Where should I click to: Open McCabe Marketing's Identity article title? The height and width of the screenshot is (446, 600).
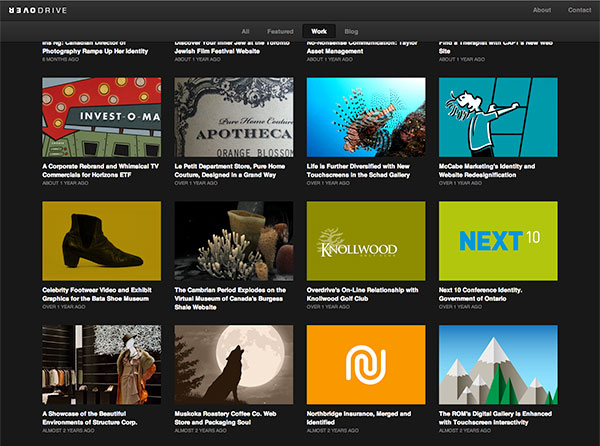tap(487, 171)
